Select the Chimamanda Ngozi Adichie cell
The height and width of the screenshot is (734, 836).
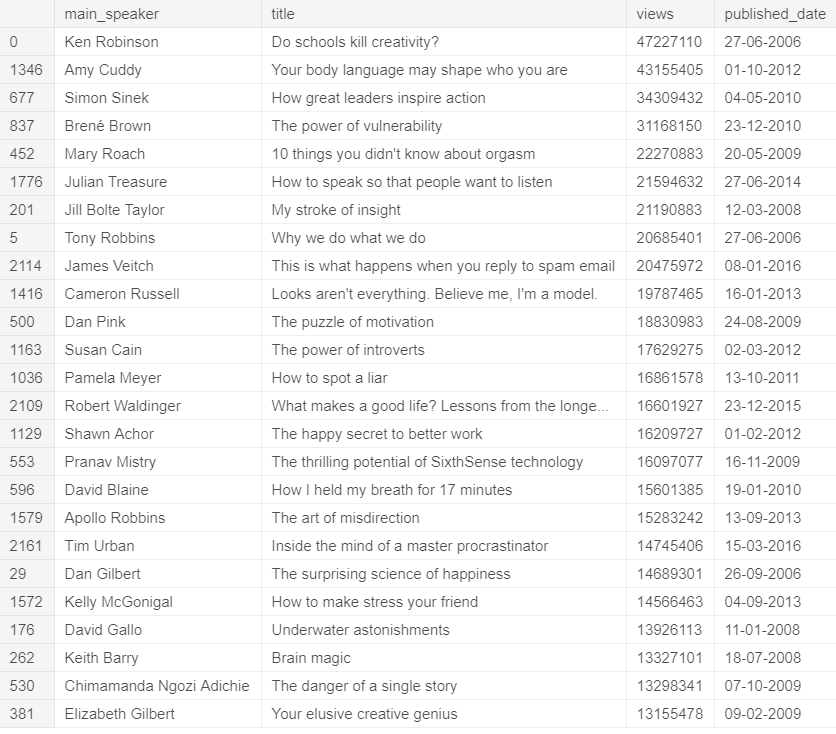point(157,686)
